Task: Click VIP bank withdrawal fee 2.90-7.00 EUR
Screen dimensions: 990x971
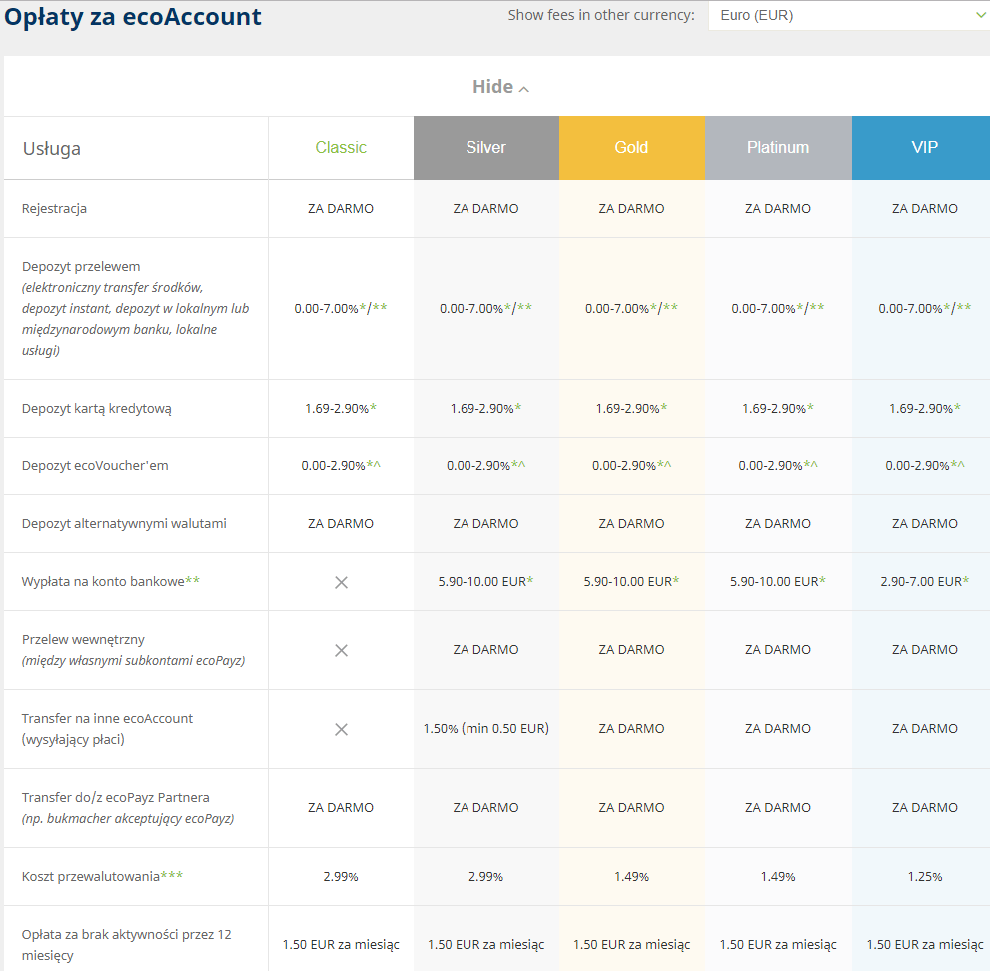Action: pos(924,581)
